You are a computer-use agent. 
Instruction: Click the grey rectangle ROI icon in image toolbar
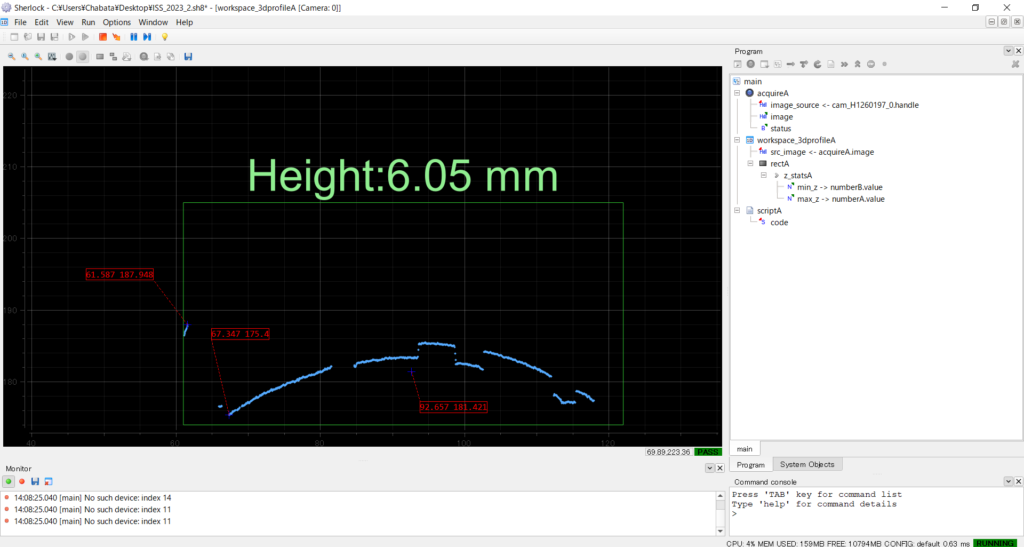pyautogui.click(x=100, y=57)
